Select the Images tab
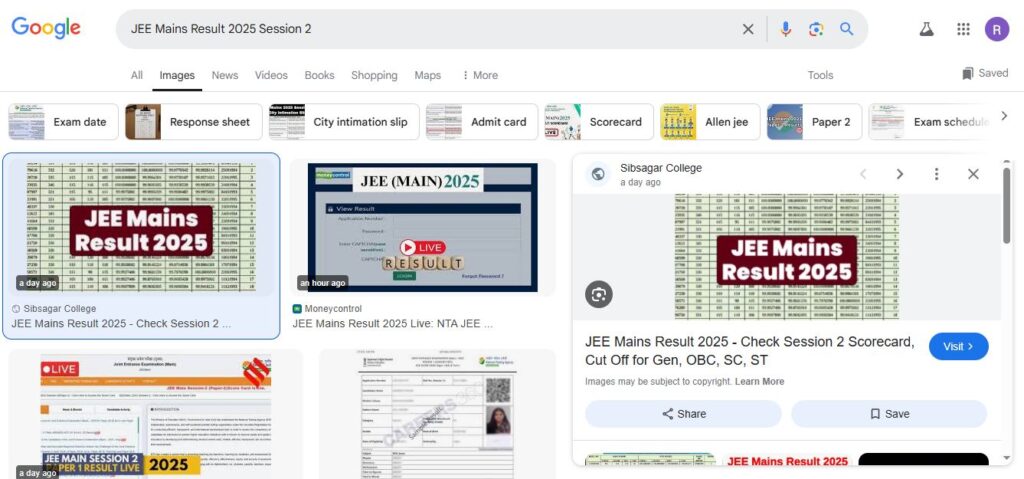 [177, 75]
